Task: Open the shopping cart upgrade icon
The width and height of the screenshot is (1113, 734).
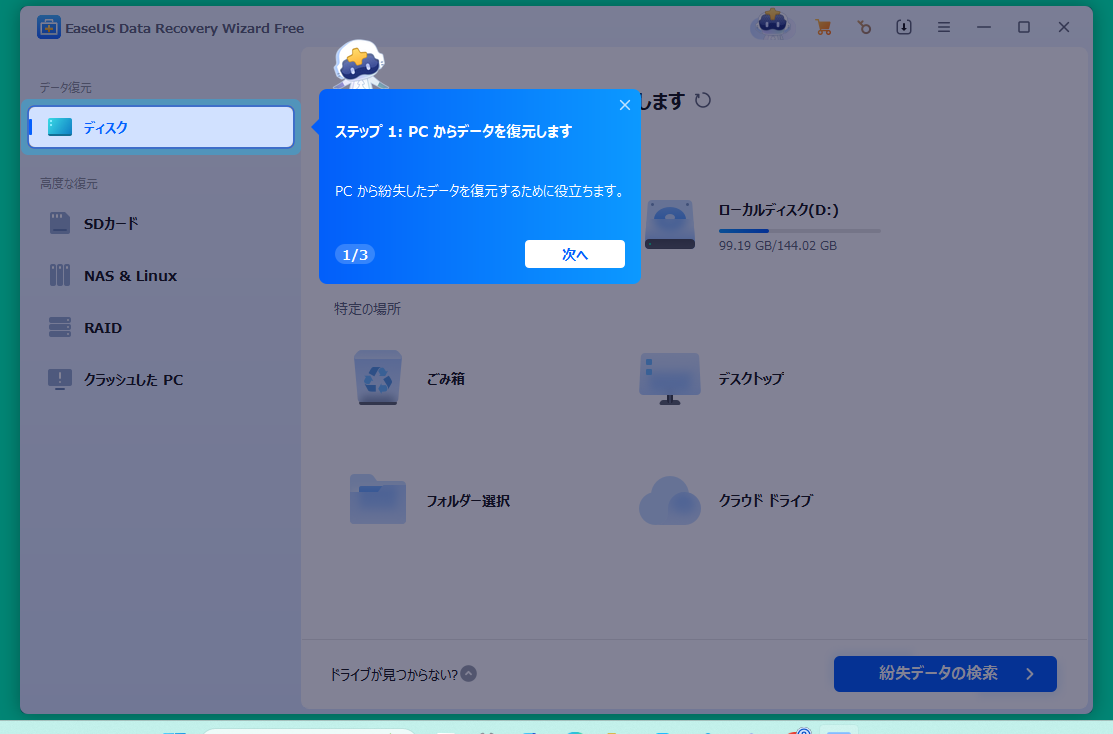Action: (823, 28)
